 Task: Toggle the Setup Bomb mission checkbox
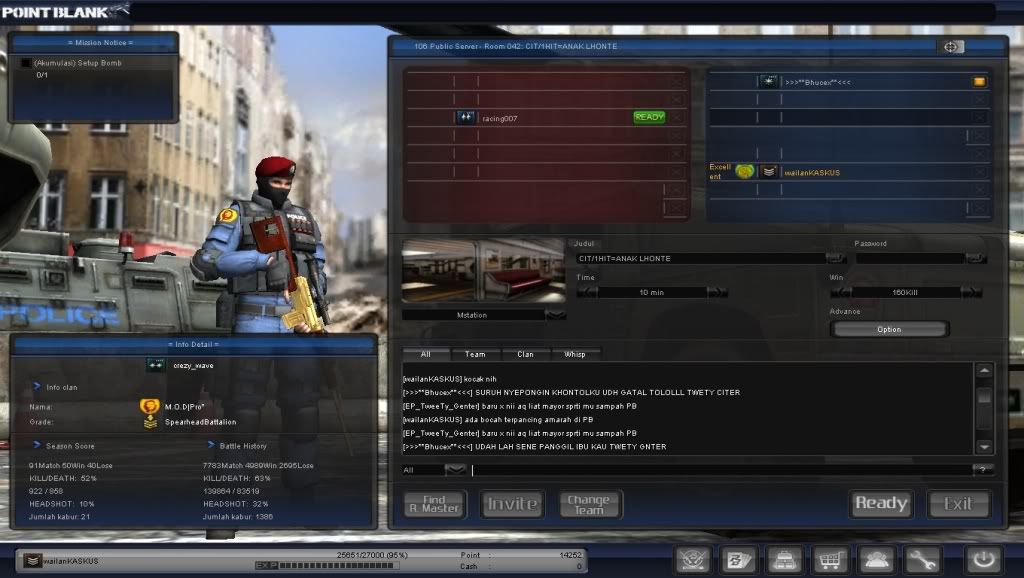26,63
